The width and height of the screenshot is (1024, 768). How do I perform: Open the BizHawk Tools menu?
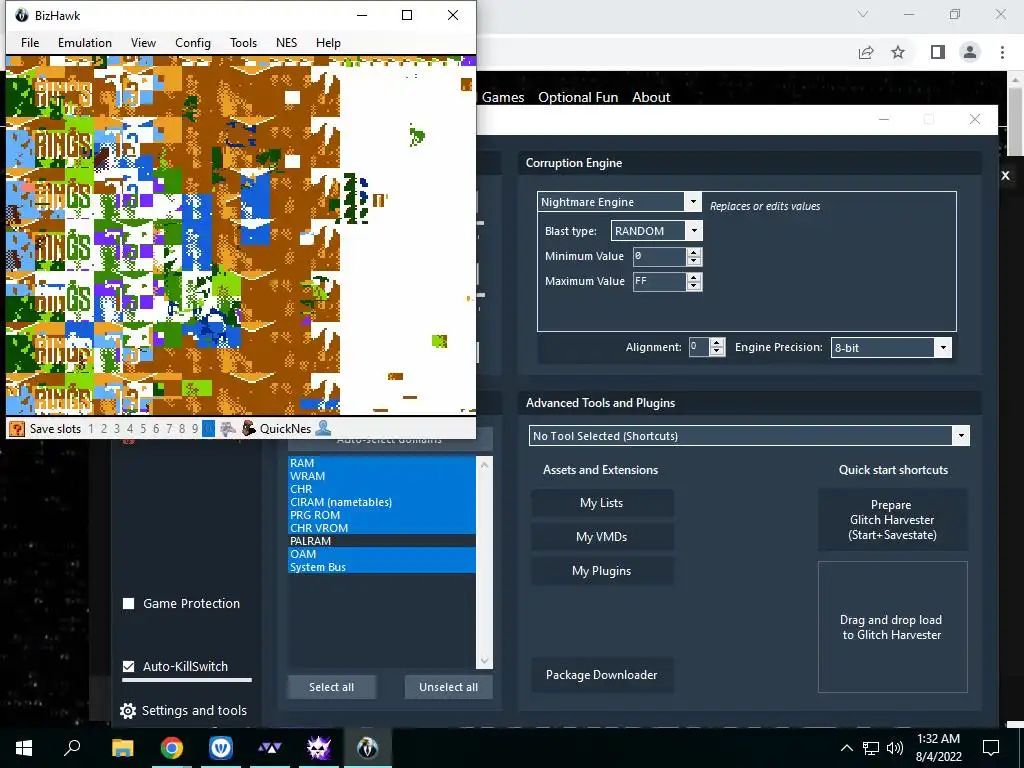243,42
